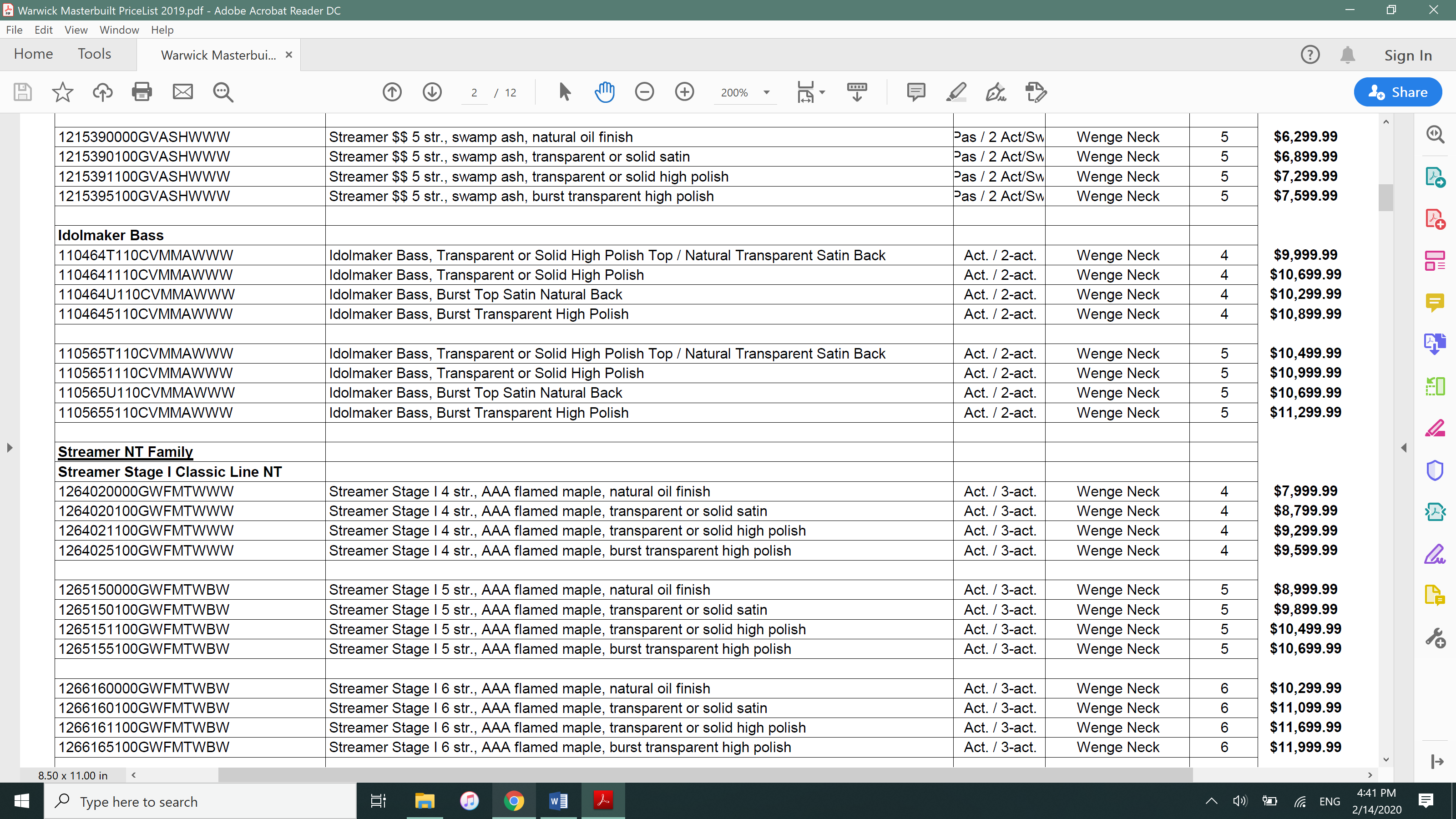Upload the file to cloud storage
This screenshot has height=819, width=1456.
pyautogui.click(x=102, y=91)
